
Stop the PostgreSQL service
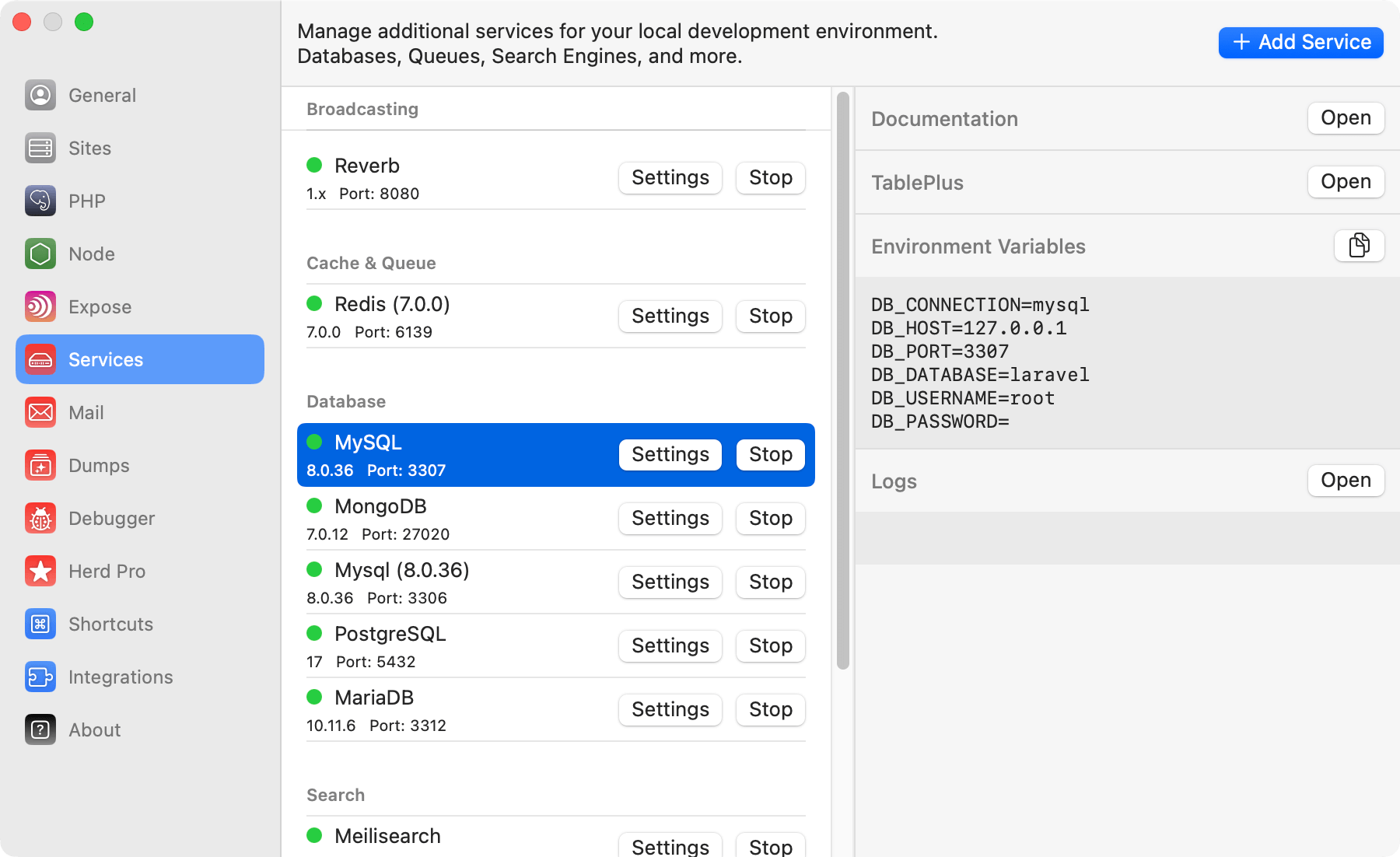coord(771,645)
